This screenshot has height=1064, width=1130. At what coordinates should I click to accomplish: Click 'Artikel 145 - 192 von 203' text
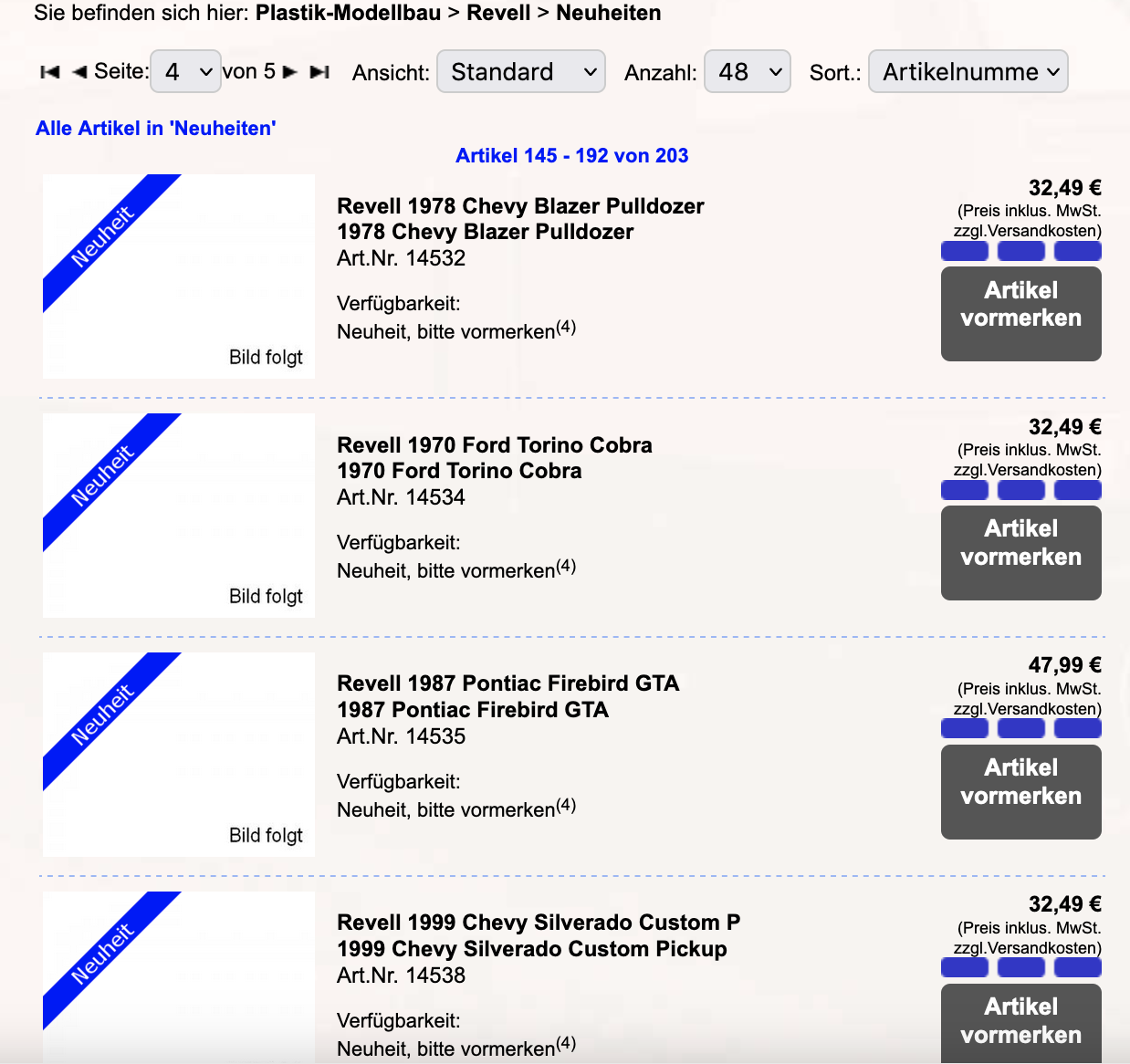(572, 156)
